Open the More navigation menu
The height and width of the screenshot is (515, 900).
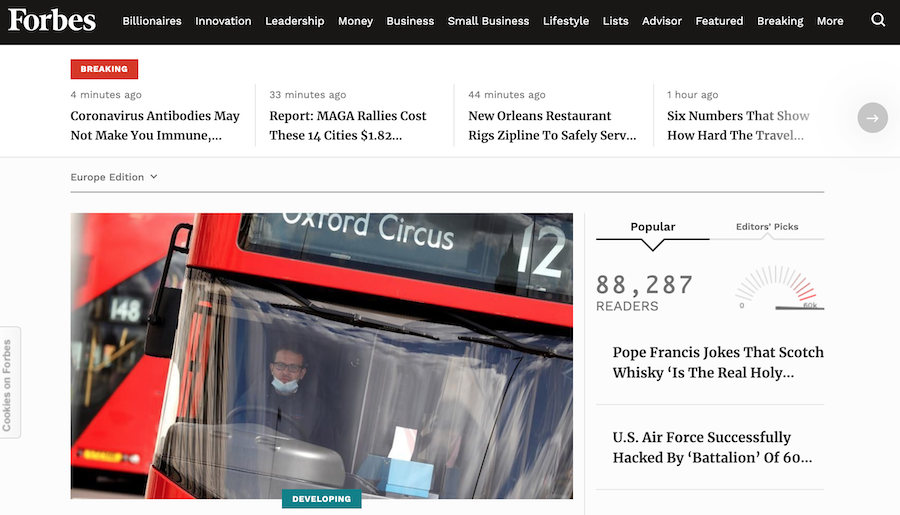830,21
